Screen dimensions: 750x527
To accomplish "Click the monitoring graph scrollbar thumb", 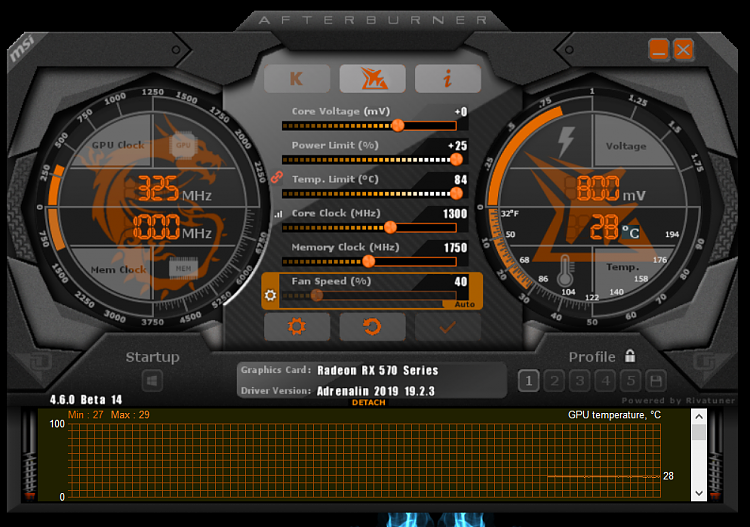I will click(699, 432).
